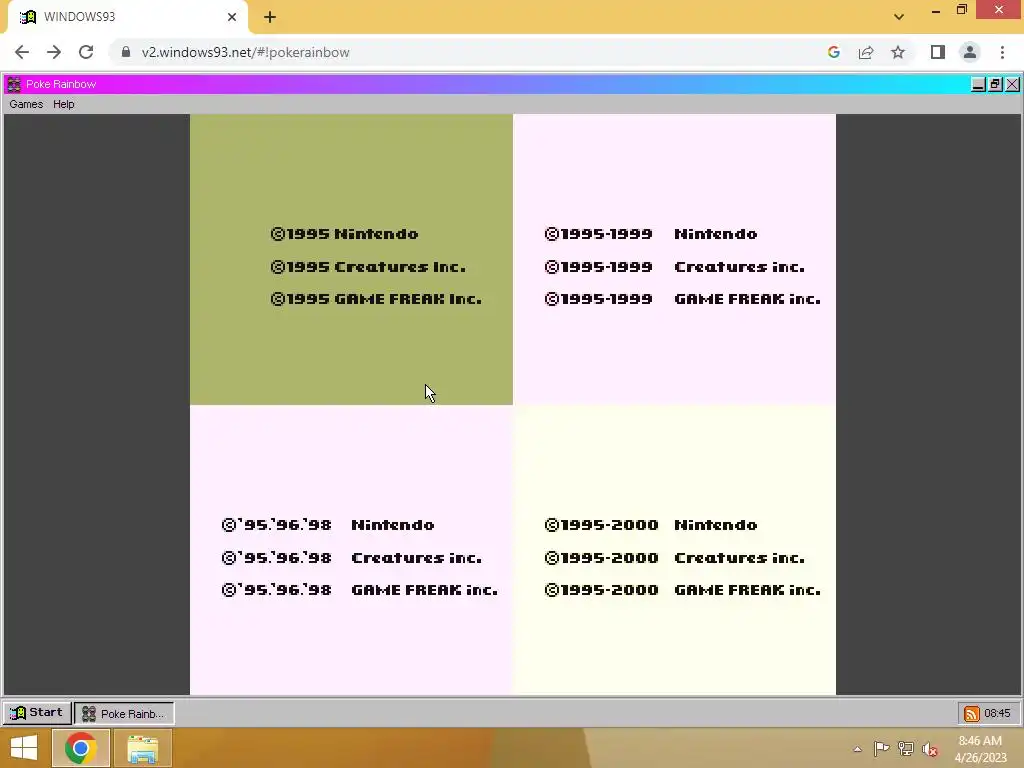Open Windows clock showing 8:46 AM
The image size is (1024, 768).
[x=980, y=749]
